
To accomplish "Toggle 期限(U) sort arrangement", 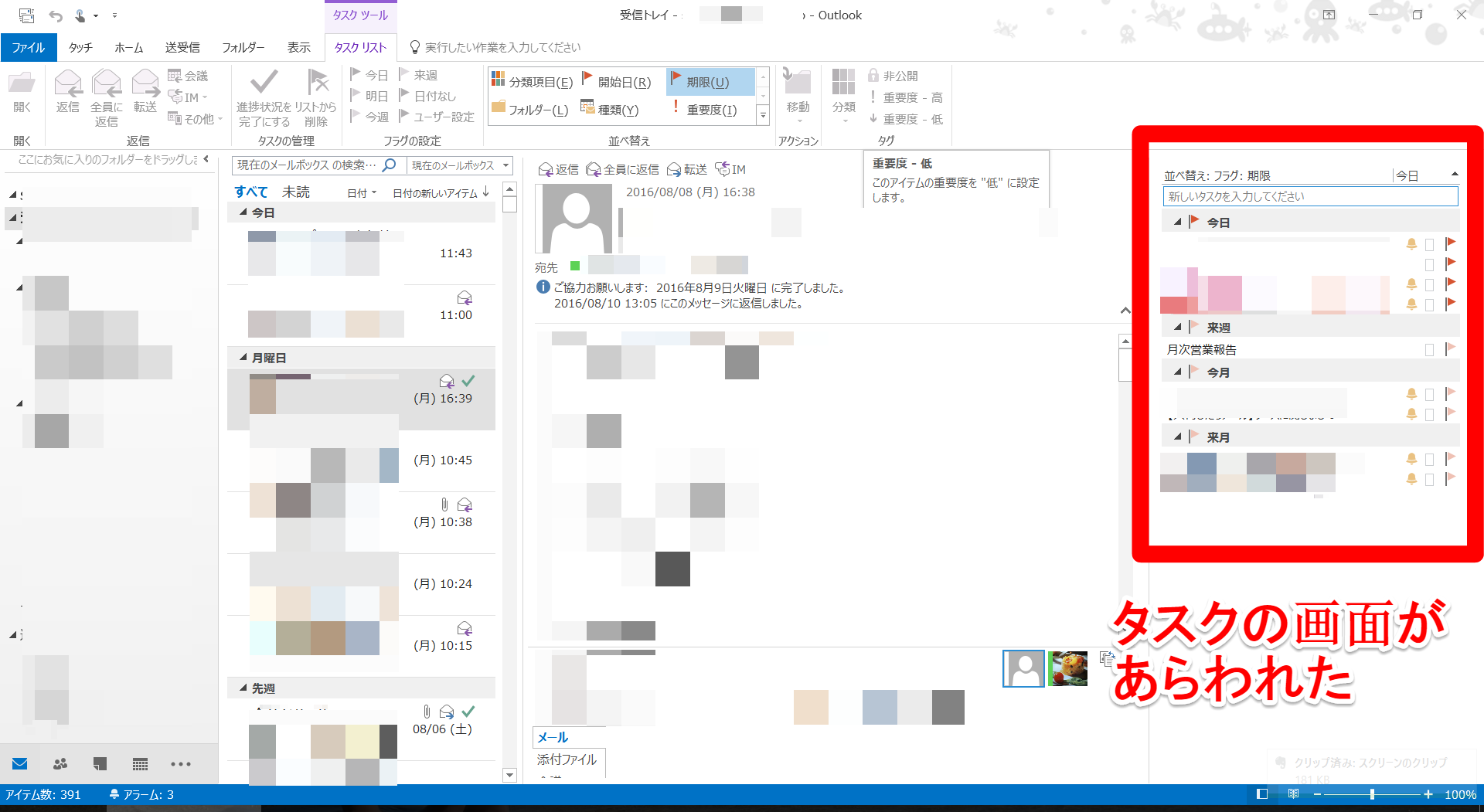I will [x=710, y=82].
